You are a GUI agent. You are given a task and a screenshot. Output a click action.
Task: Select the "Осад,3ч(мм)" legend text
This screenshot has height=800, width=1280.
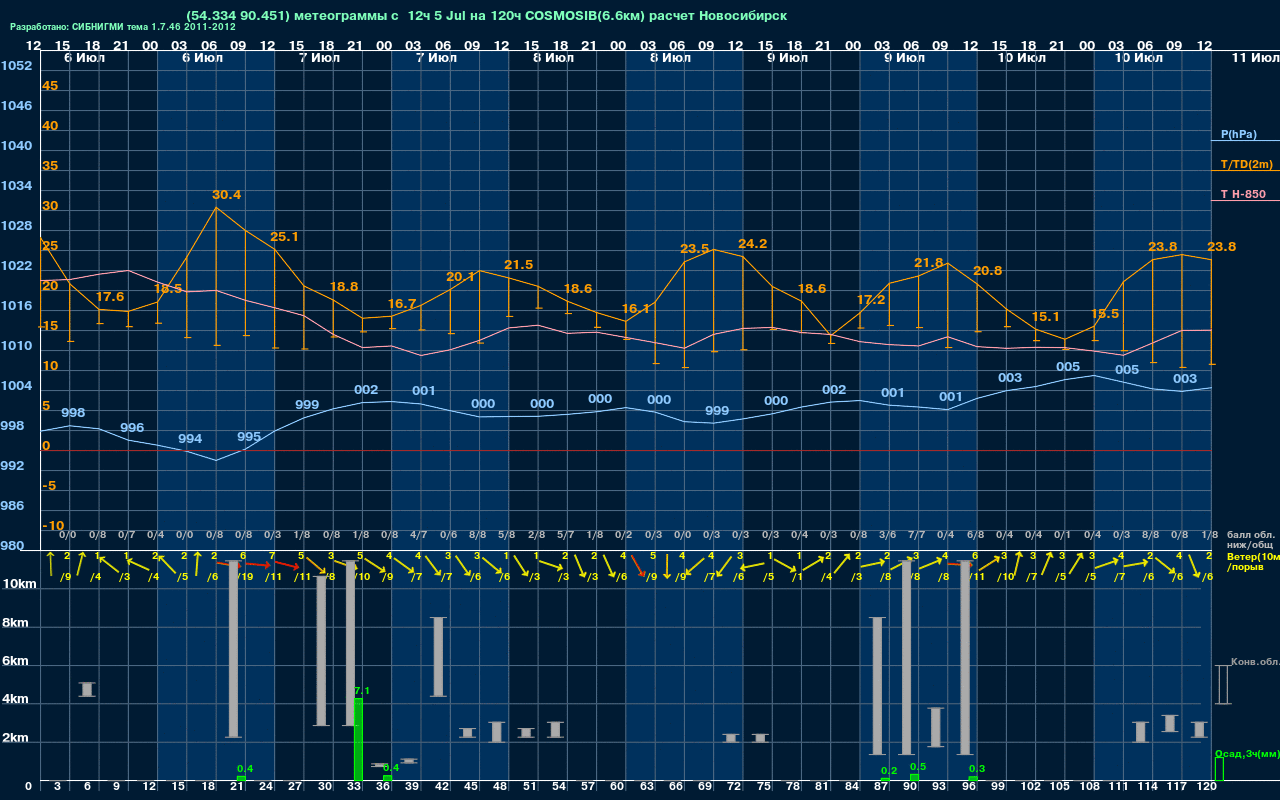pos(1247,753)
